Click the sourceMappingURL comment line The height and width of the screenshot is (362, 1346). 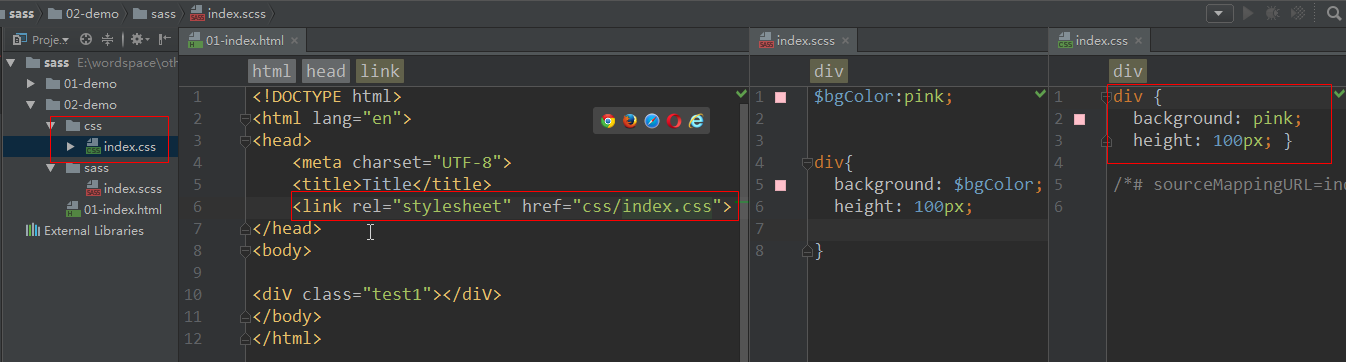pos(1229,185)
